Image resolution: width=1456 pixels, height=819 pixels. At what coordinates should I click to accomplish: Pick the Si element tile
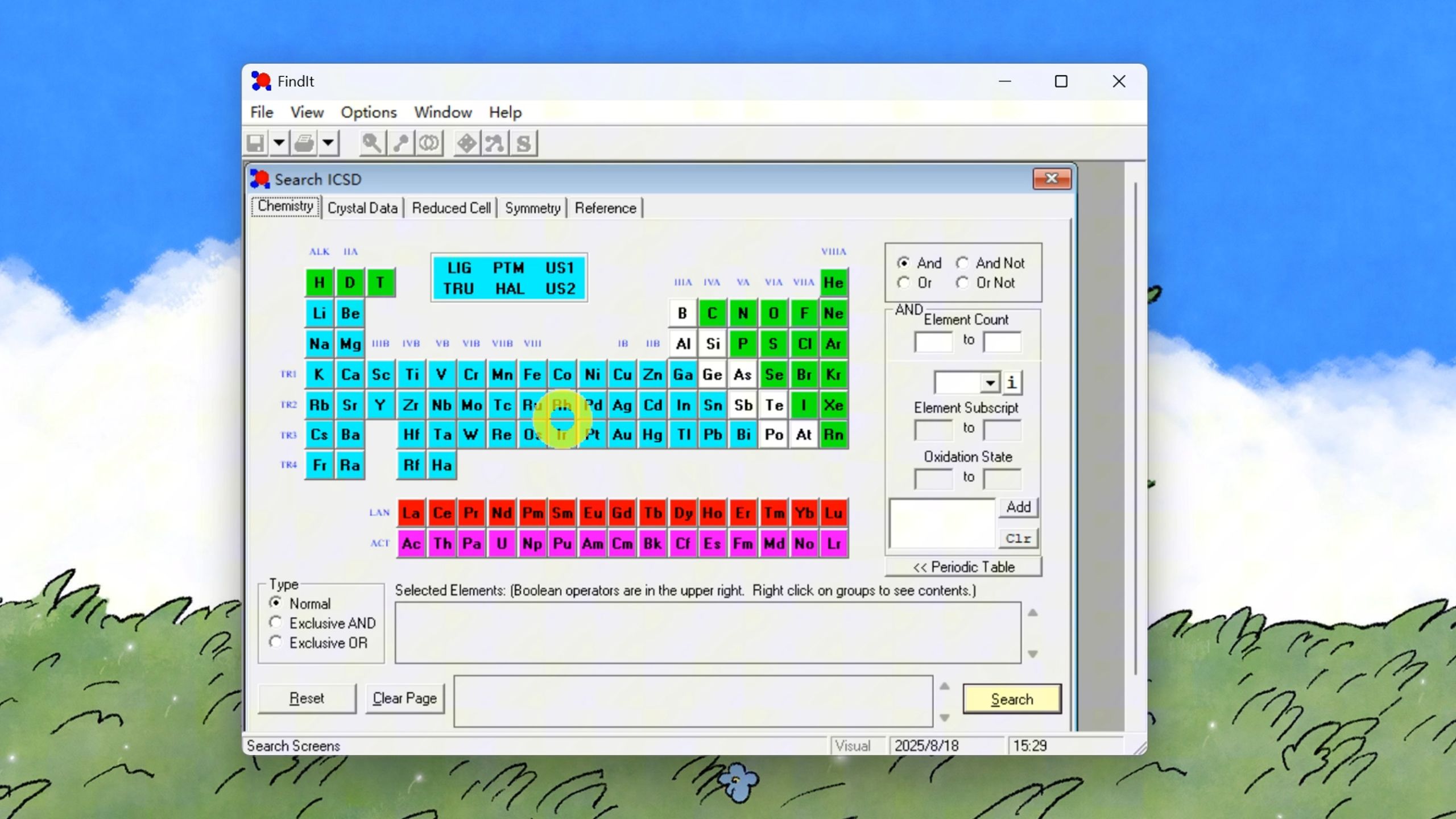(x=713, y=344)
